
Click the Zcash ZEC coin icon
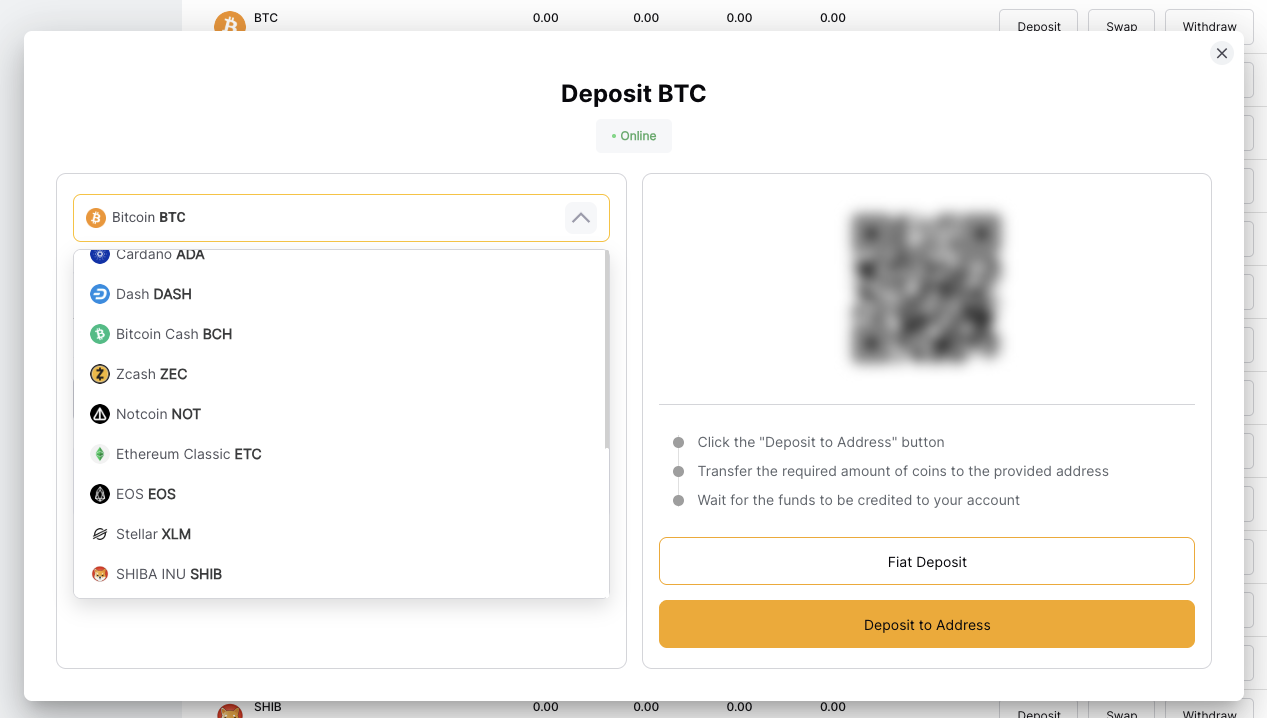pyautogui.click(x=98, y=374)
